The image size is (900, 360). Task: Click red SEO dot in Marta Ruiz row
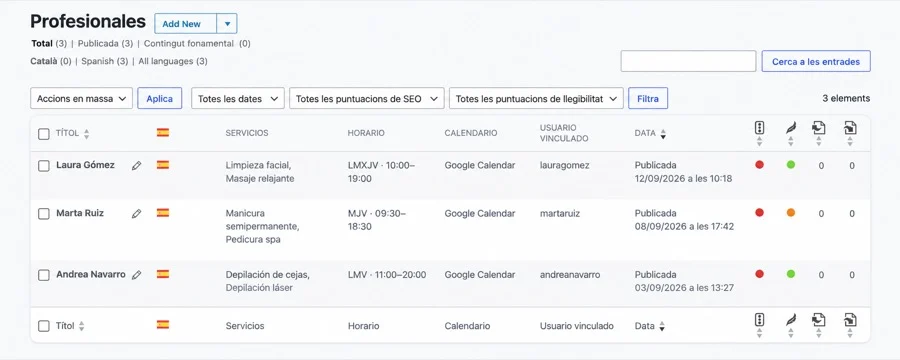point(759,212)
